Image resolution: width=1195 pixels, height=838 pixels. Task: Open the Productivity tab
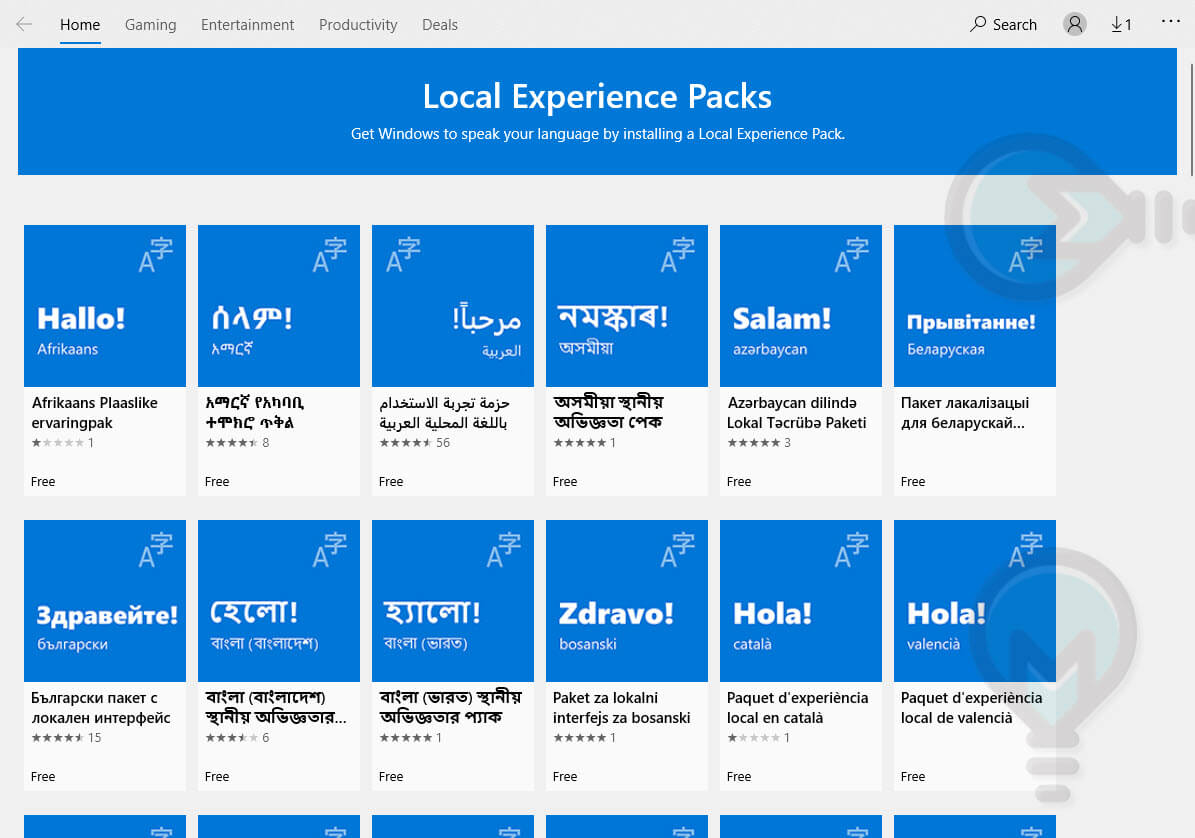[x=358, y=25]
